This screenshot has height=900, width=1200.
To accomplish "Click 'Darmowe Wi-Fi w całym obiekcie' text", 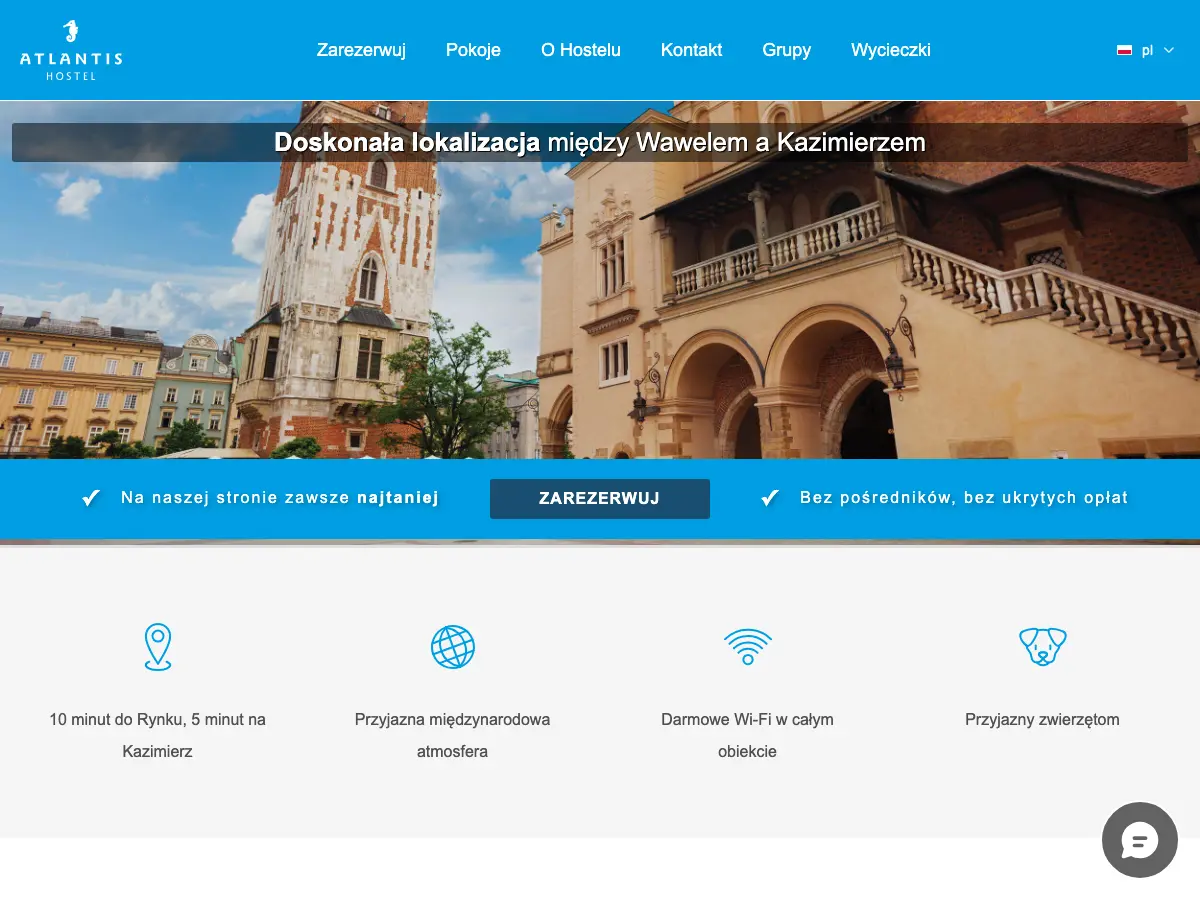I will click(747, 735).
